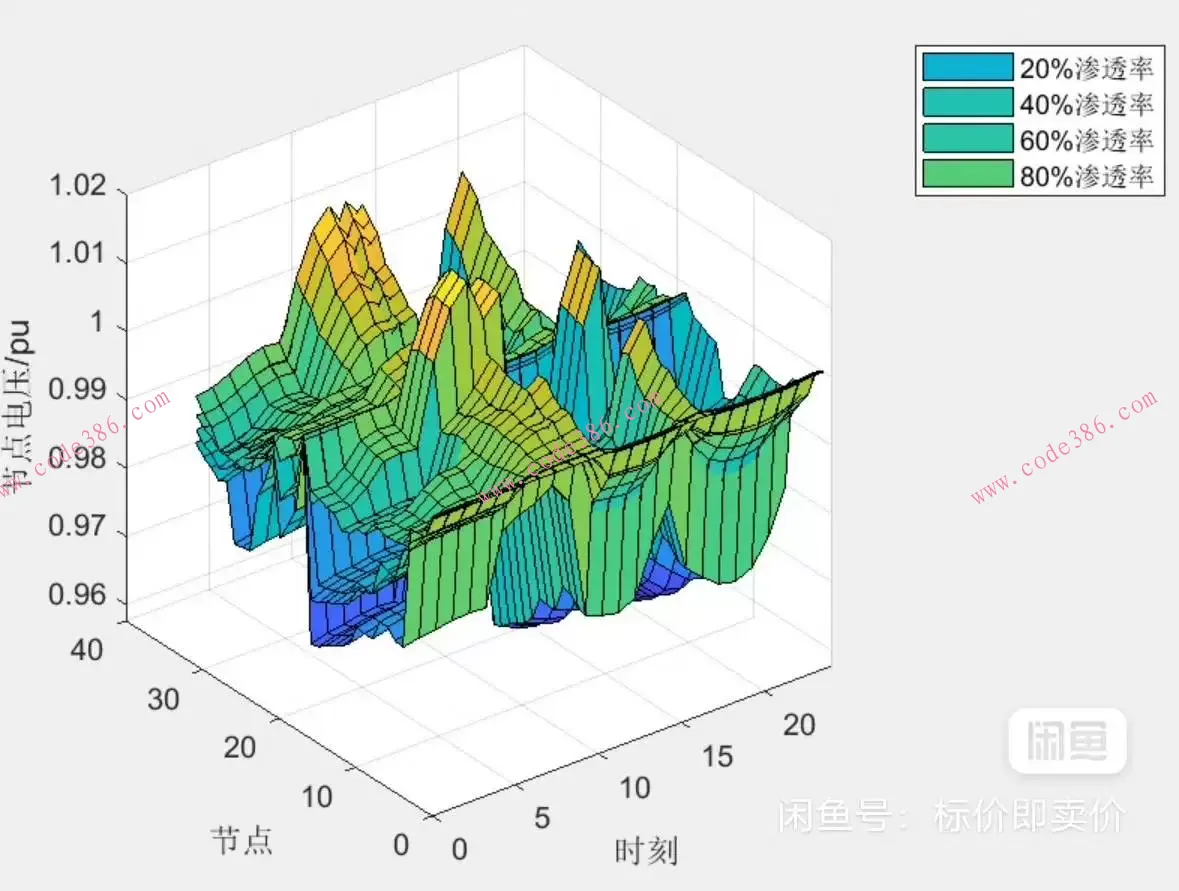Select the legend label '20%渗透率'
The image size is (1179, 891).
pos(1087,68)
